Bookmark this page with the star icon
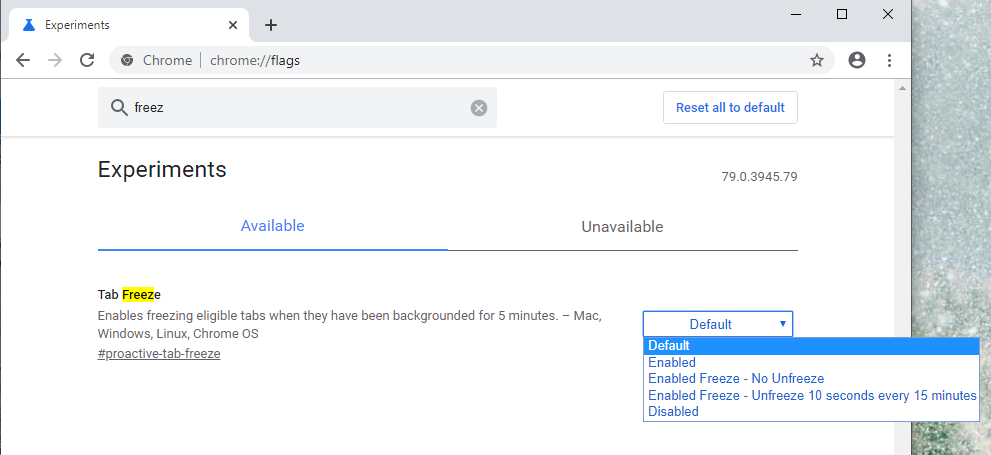The width and height of the screenshot is (991, 455). 817,60
